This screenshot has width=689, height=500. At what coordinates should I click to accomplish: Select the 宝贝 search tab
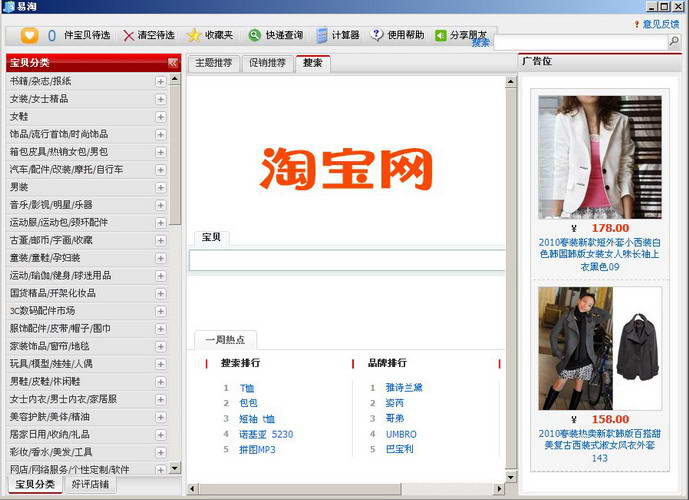click(211, 237)
